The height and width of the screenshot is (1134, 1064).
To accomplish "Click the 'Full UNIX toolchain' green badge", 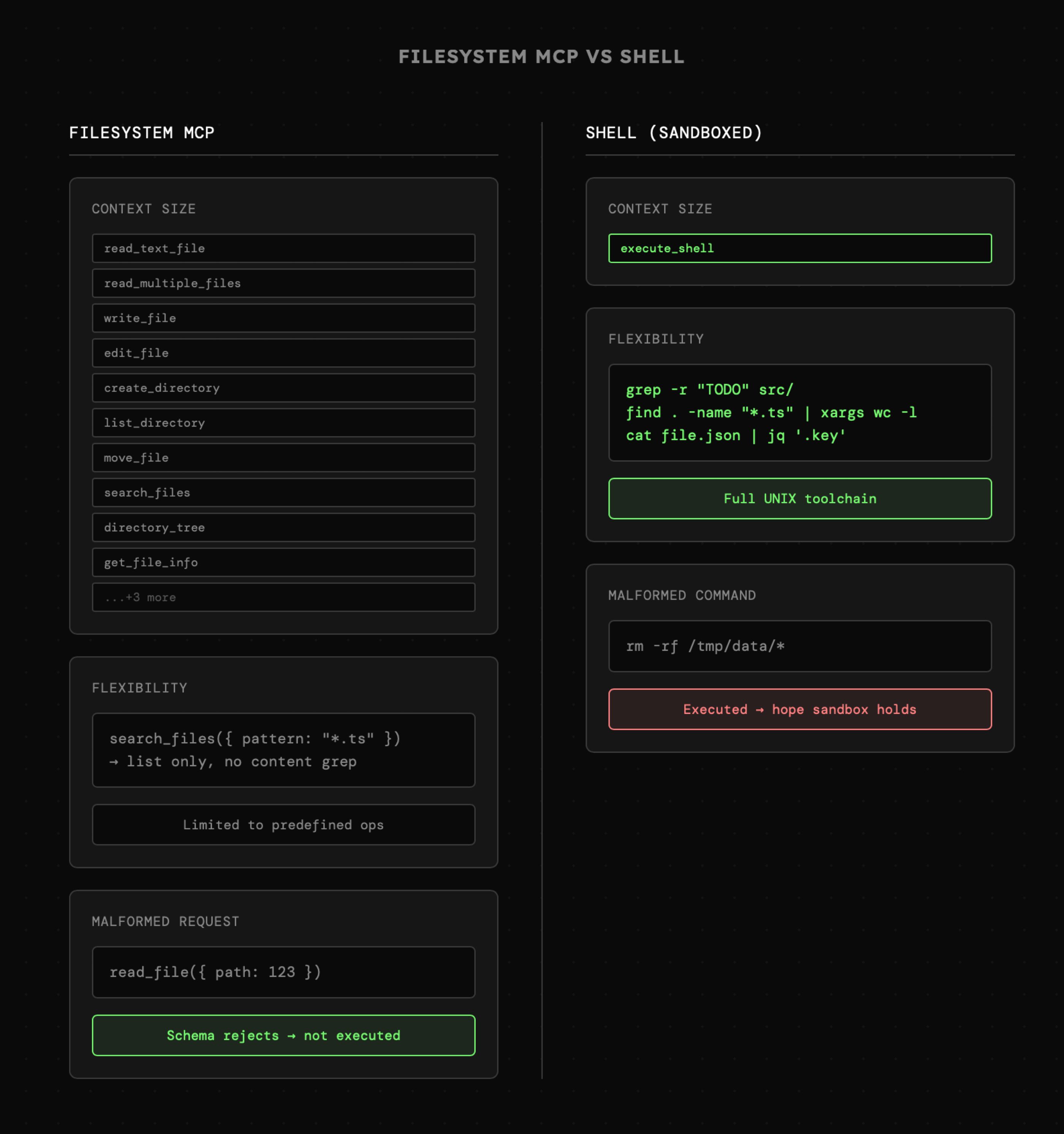I will pos(800,499).
